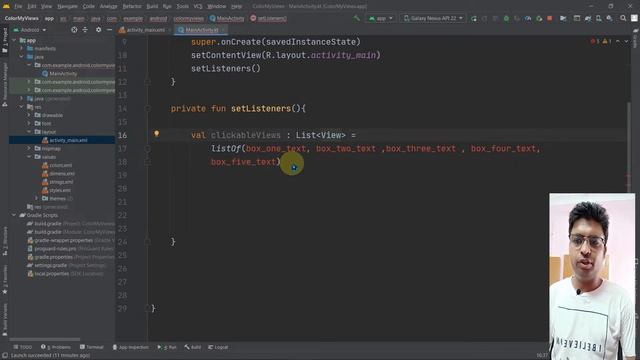Collapse the layout folder
The image size is (640, 360).
coord(29,132)
